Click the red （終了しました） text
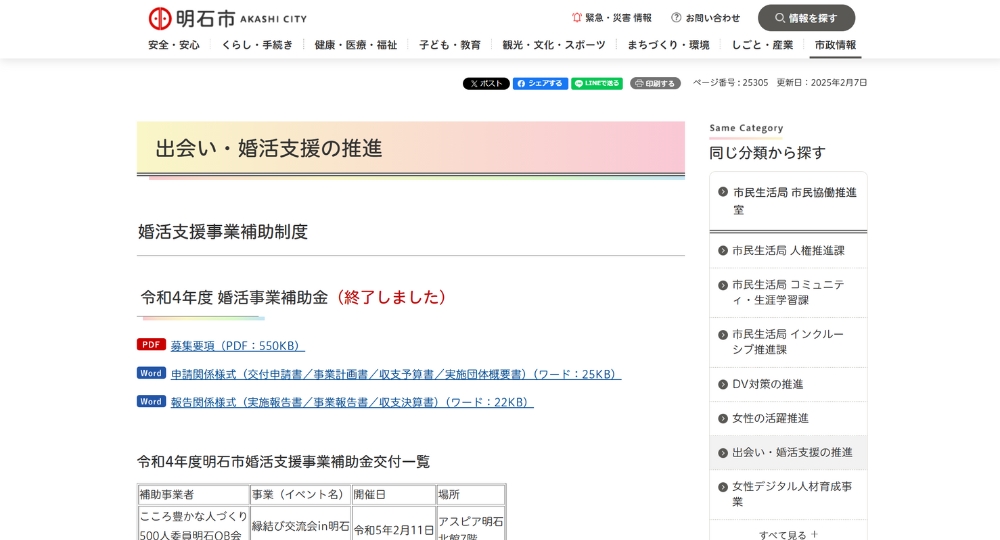 coord(391,297)
